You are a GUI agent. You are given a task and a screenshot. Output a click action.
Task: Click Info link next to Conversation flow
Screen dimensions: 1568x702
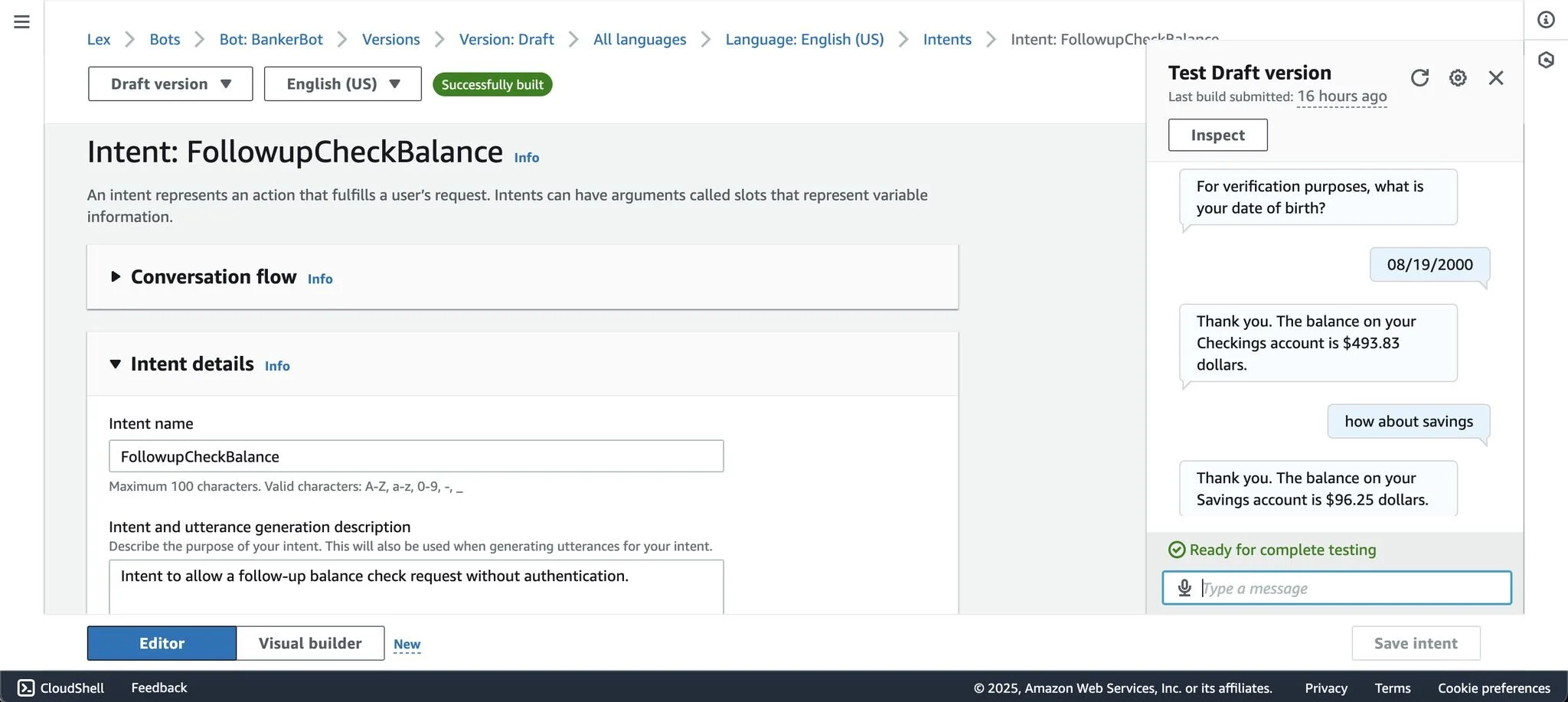click(320, 279)
